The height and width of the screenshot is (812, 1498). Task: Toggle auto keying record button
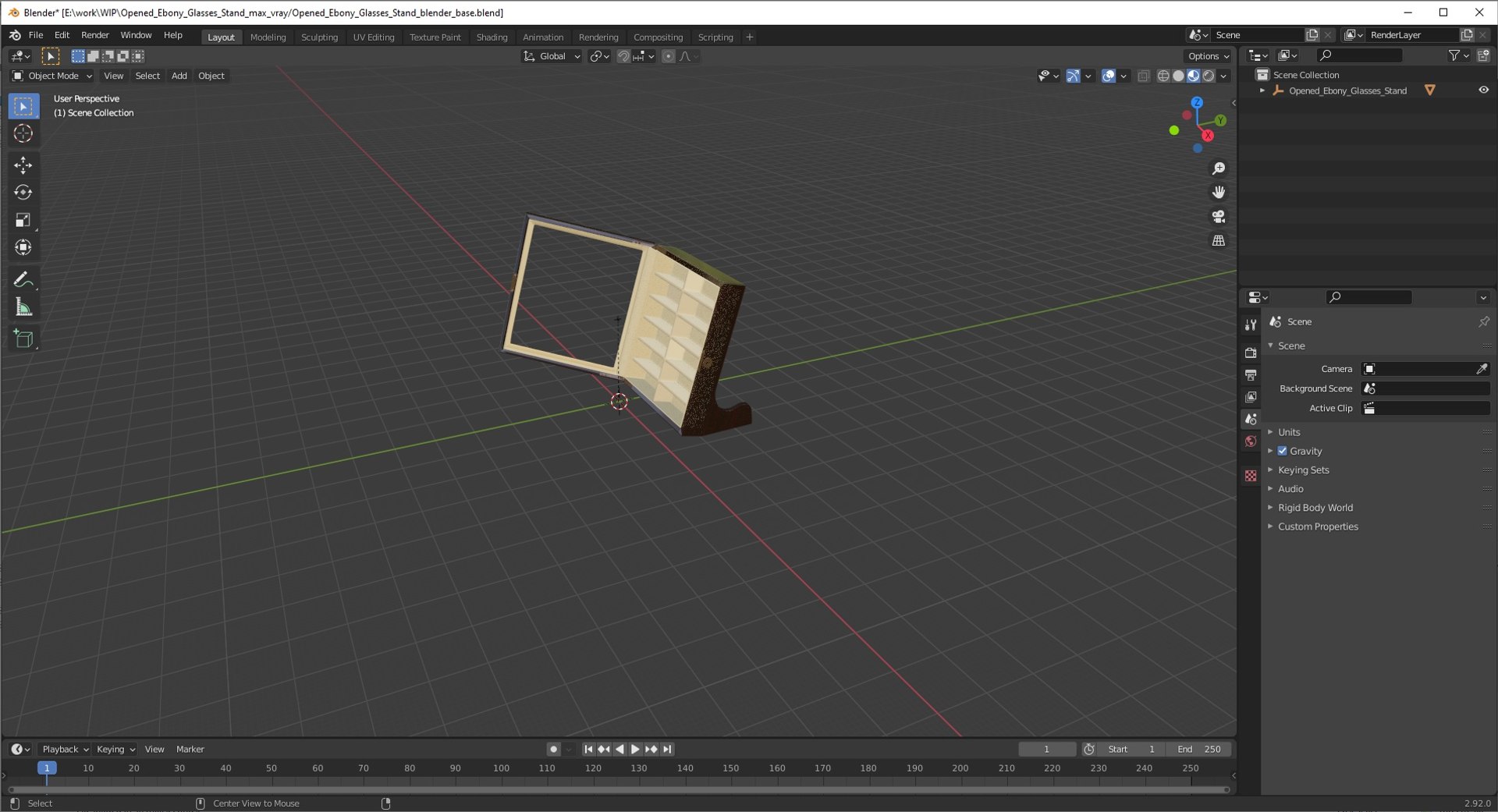[553, 749]
